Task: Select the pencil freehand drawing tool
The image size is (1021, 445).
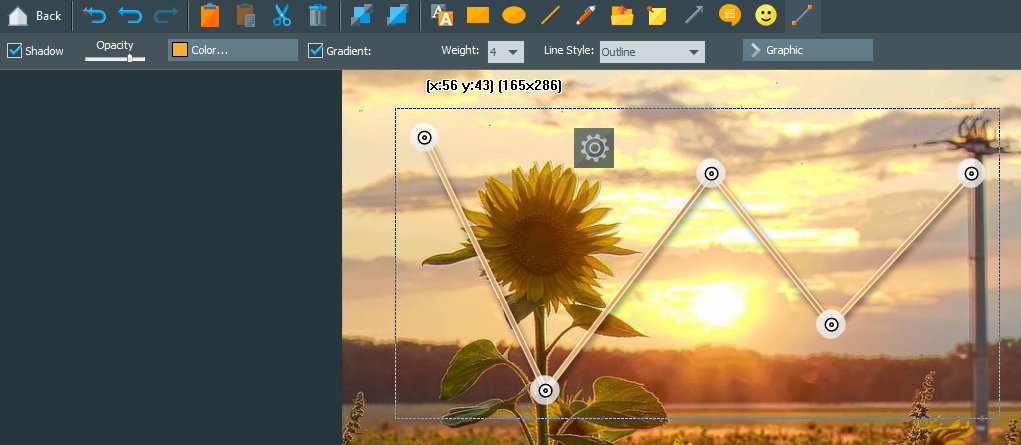Action: coord(586,16)
